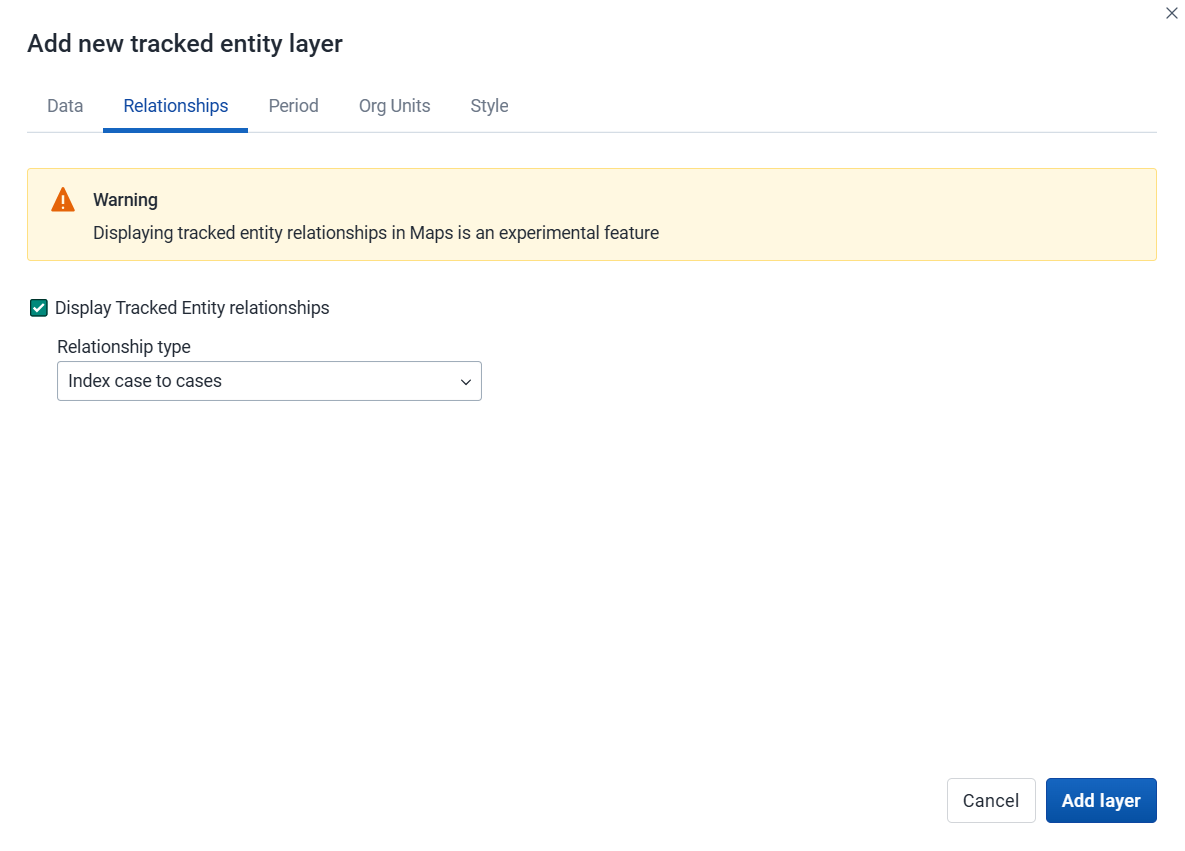Click the dropdown chevron arrow icon
Image resolution: width=1185 pixels, height=851 pixels.
coord(466,382)
